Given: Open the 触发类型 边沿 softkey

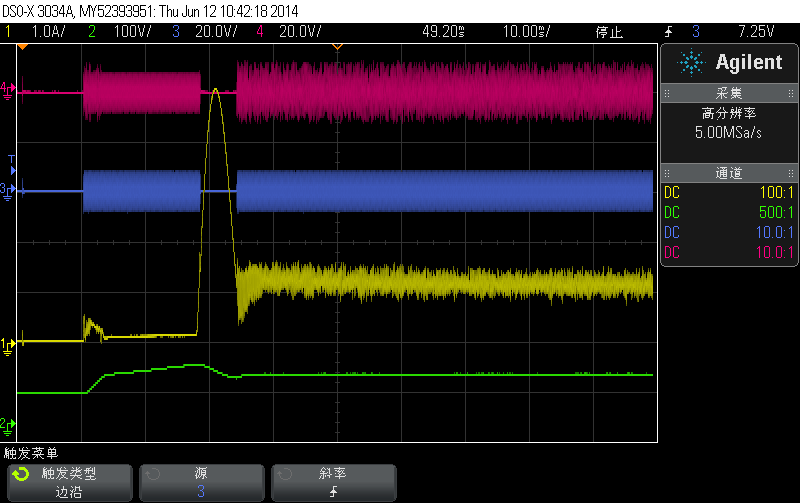Looking at the screenshot, I should 69,483.
